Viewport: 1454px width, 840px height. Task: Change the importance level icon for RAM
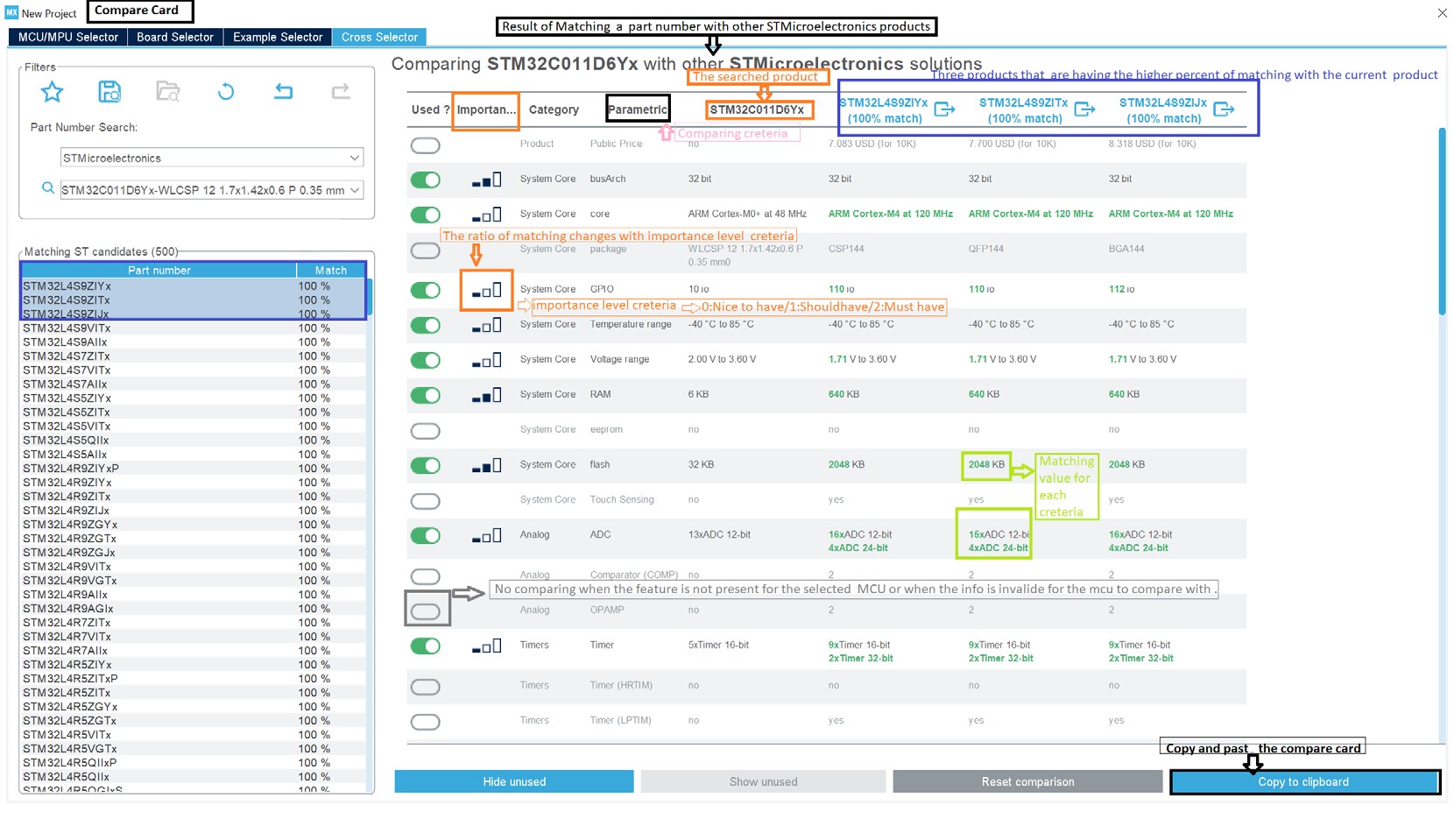[487, 396]
